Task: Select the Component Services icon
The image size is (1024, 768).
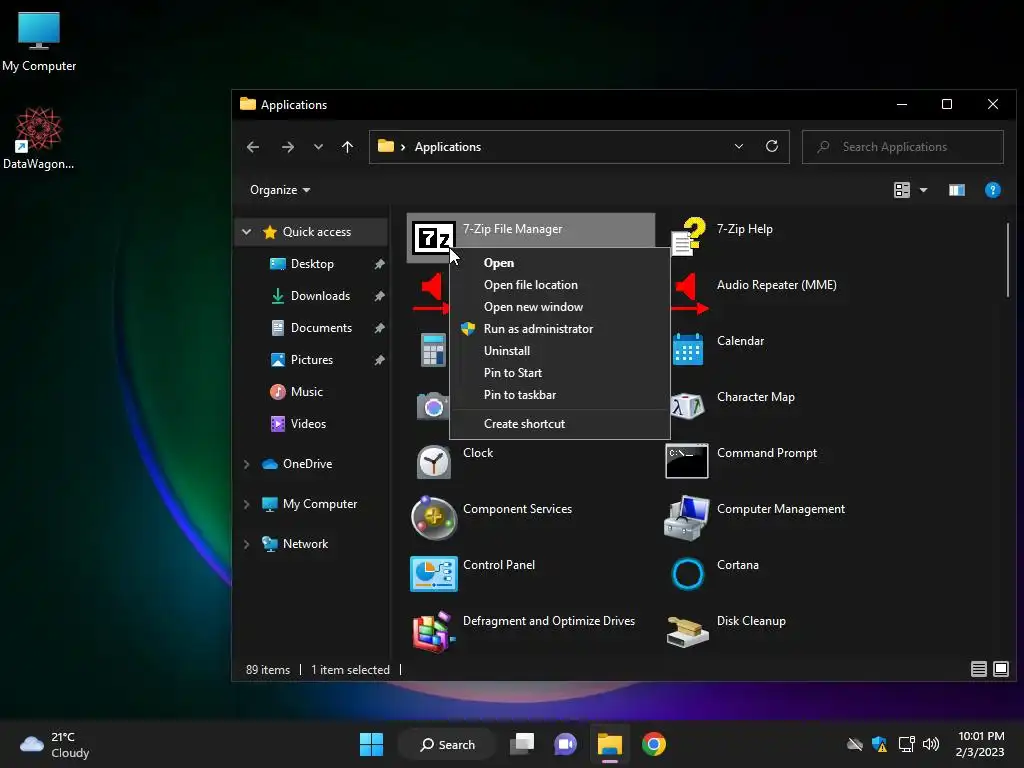Action: tap(434, 518)
